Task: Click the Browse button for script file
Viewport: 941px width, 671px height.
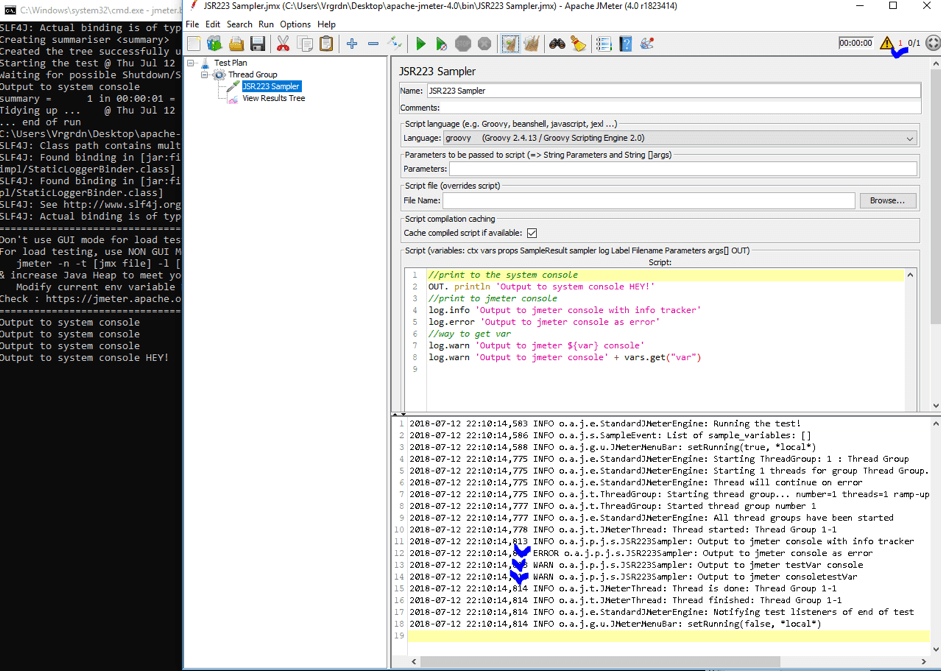Action: 886,200
